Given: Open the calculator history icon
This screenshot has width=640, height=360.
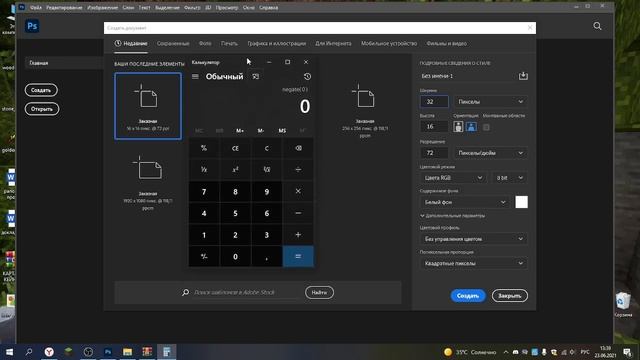Looking at the screenshot, I should (307, 76).
